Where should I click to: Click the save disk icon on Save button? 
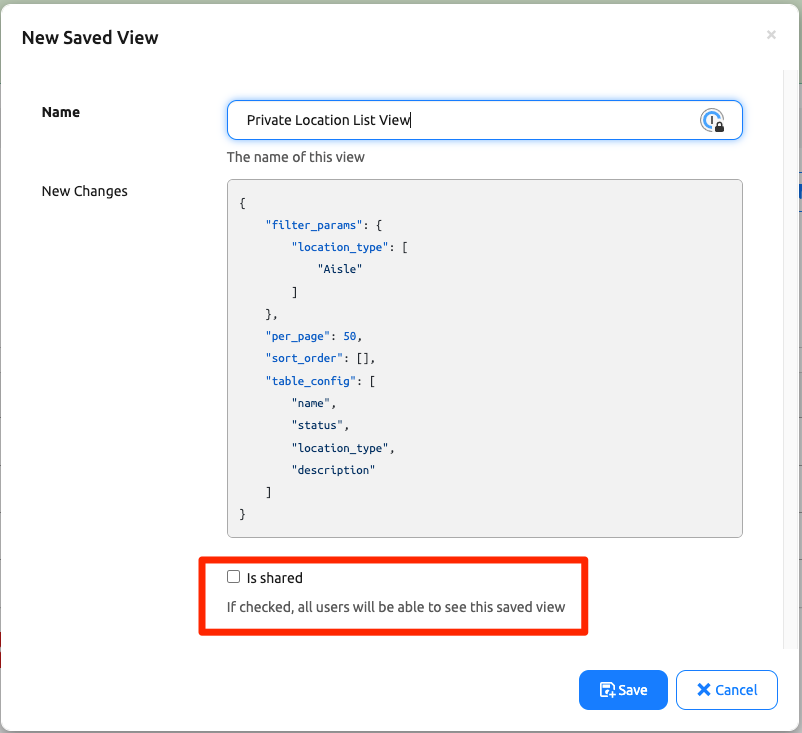tap(607, 690)
